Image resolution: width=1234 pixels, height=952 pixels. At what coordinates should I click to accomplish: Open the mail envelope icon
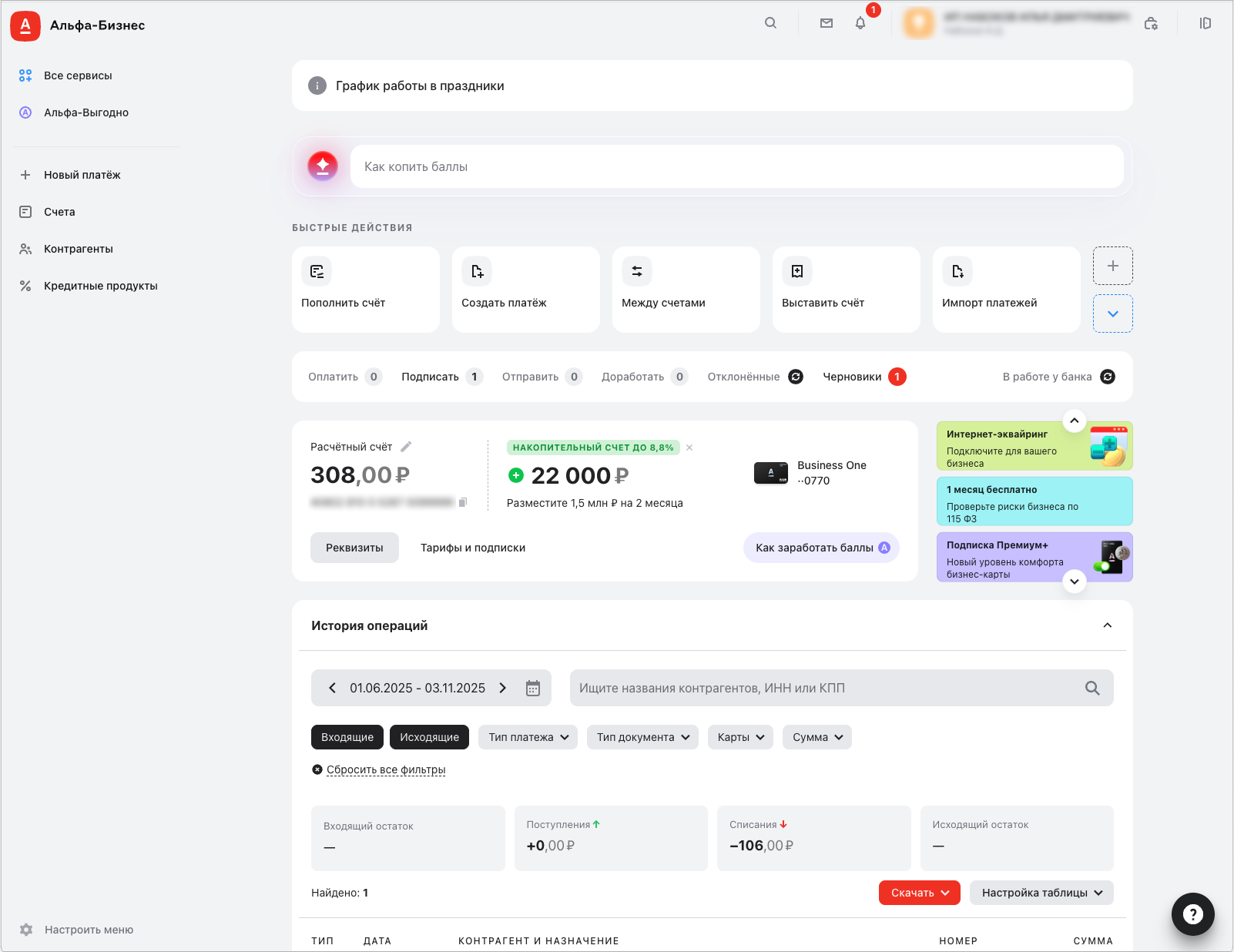827,23
